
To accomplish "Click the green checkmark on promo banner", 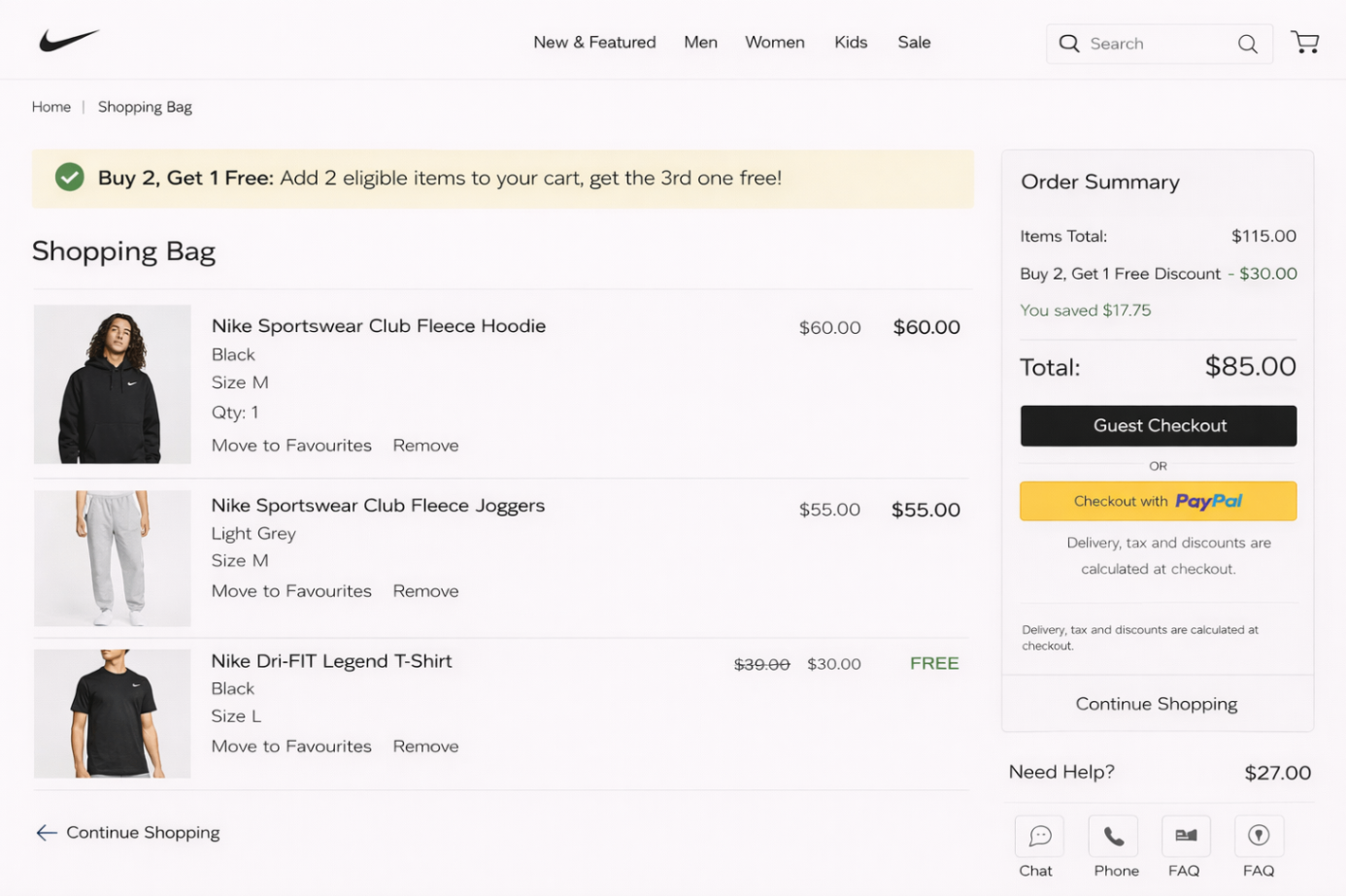I will (x=69, y=178).
